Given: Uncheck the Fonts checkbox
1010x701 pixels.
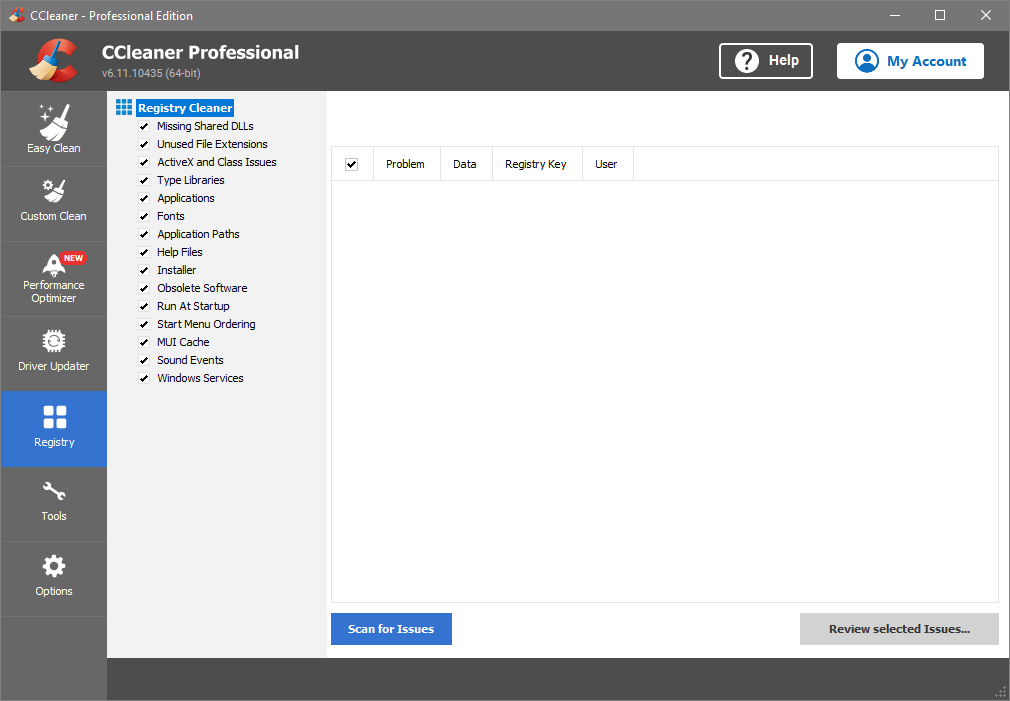Looking at the screenshot, I should (x=144, y=216).
